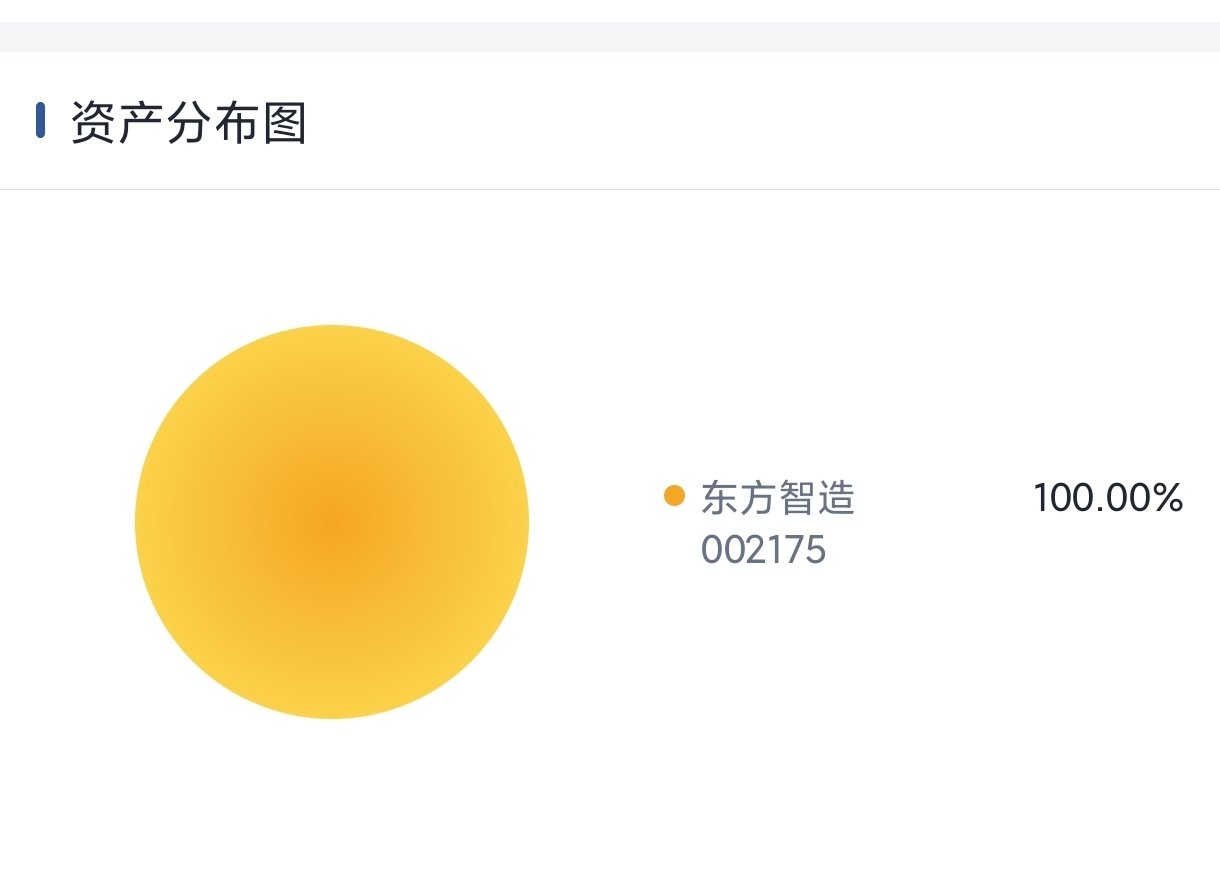Click the first digit of code 002175
1220x881 pixels.
pos(711,549)
